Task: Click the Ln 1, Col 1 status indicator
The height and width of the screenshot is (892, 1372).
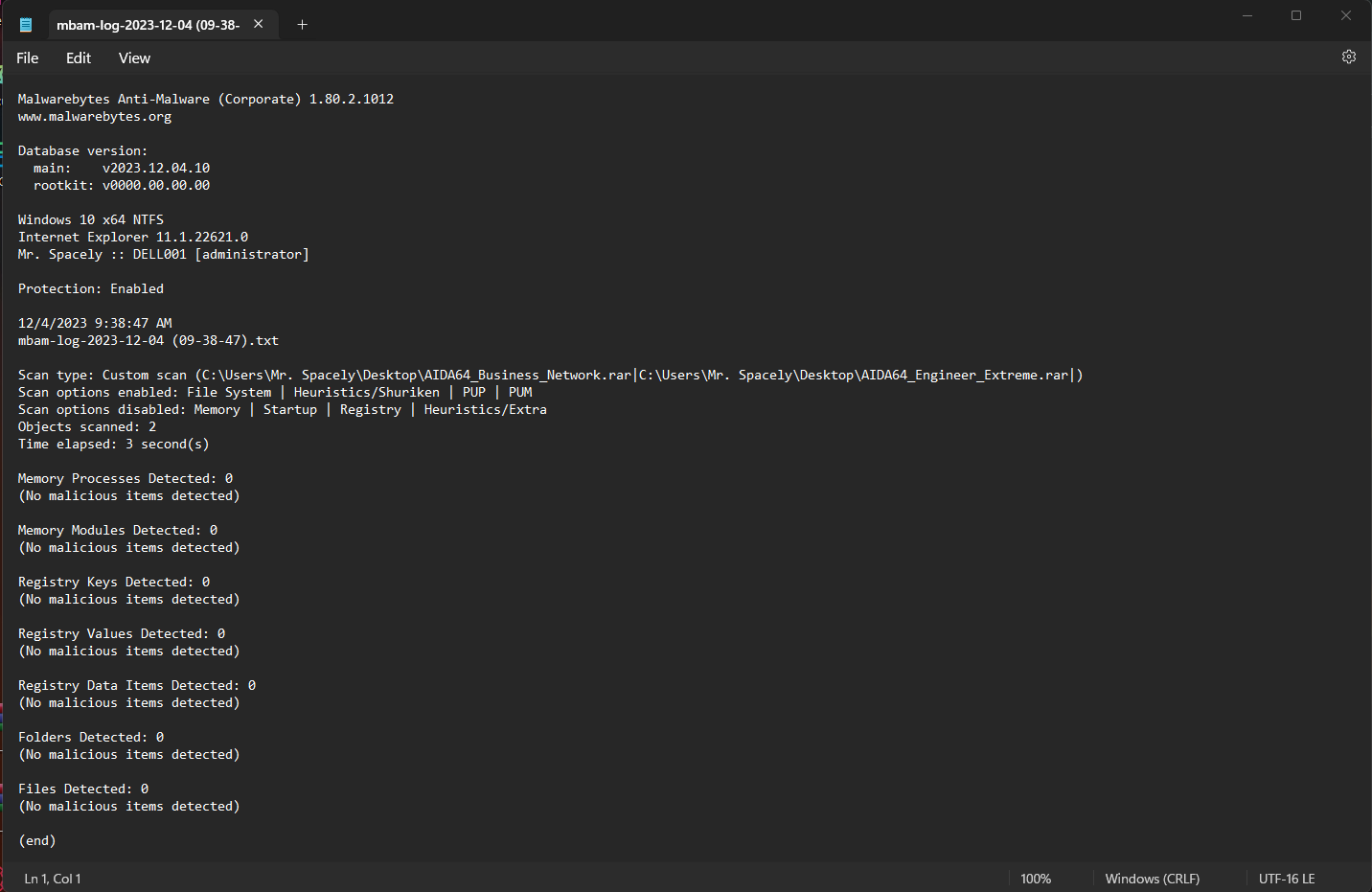Action: pos(53,879)
